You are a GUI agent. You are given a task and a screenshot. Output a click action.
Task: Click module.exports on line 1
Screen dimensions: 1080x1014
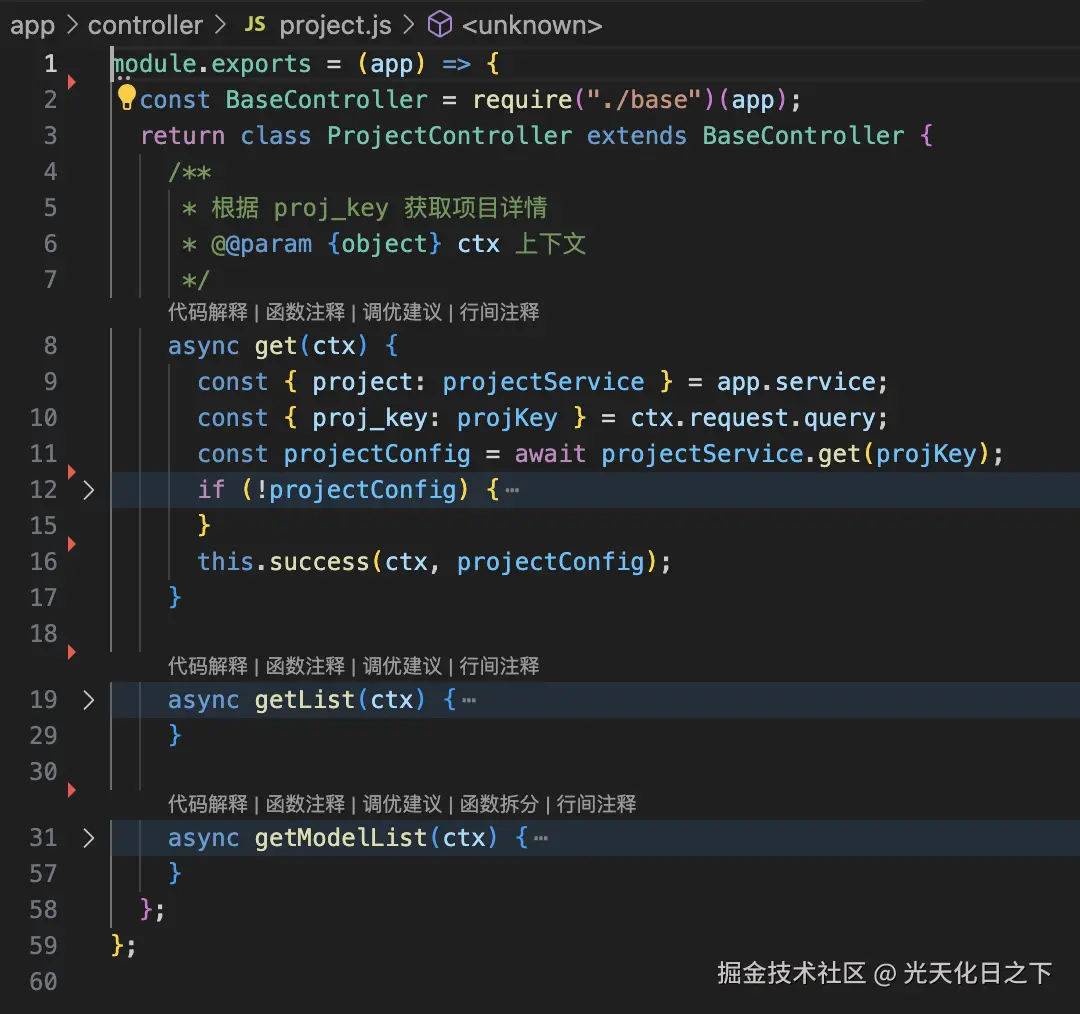[211, 63]
